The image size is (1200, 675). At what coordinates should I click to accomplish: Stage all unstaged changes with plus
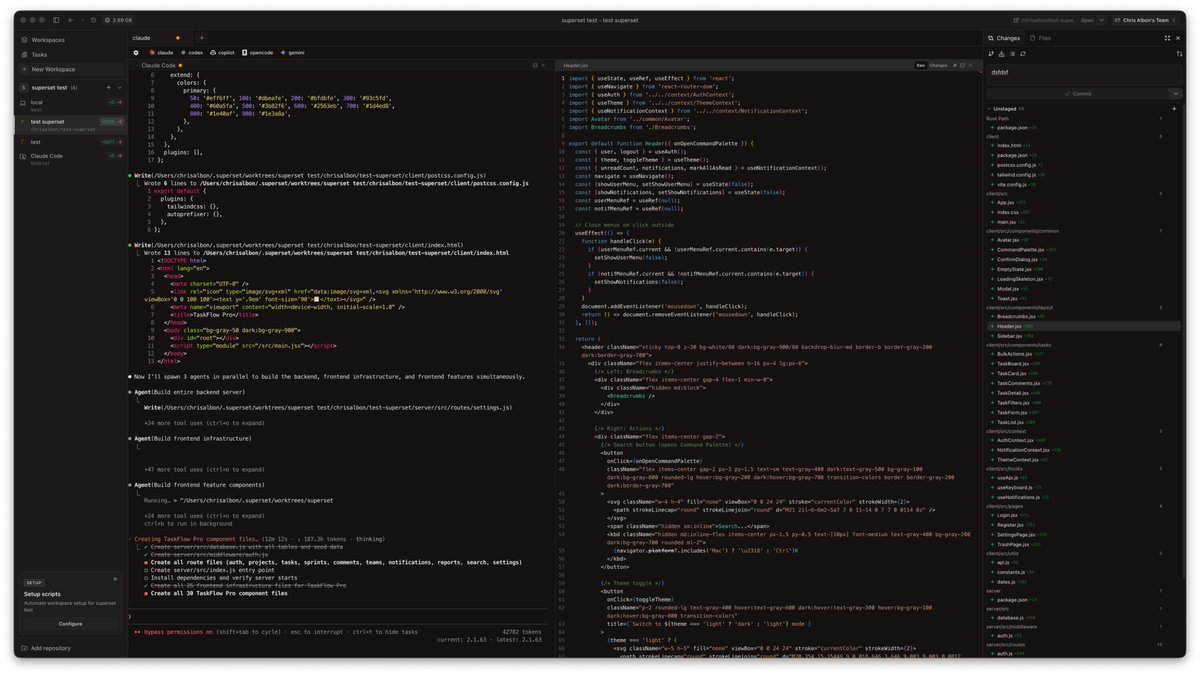(x=1174, y=108)
